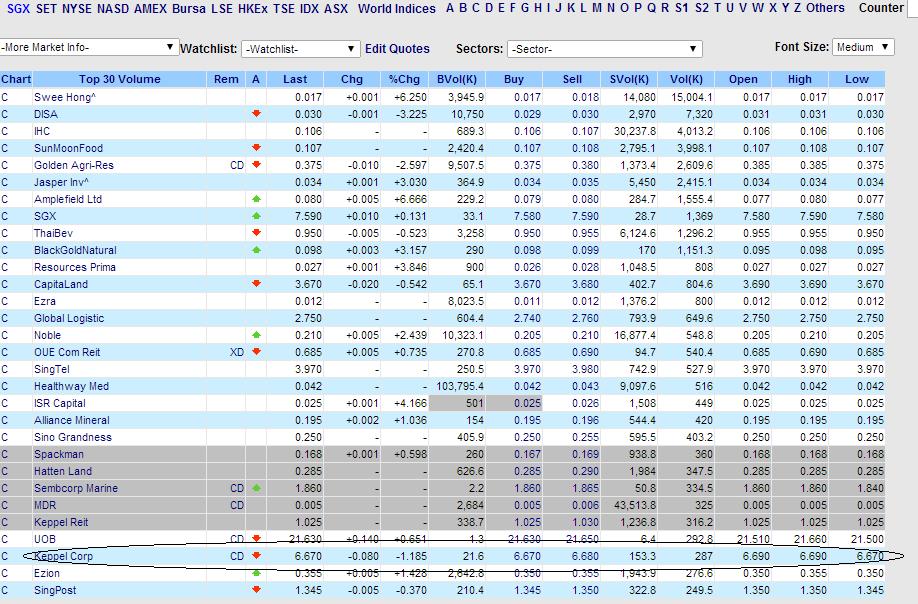Expand the Watchlist dropdown
The image size is (918, 604).
(x=300, y=49)
